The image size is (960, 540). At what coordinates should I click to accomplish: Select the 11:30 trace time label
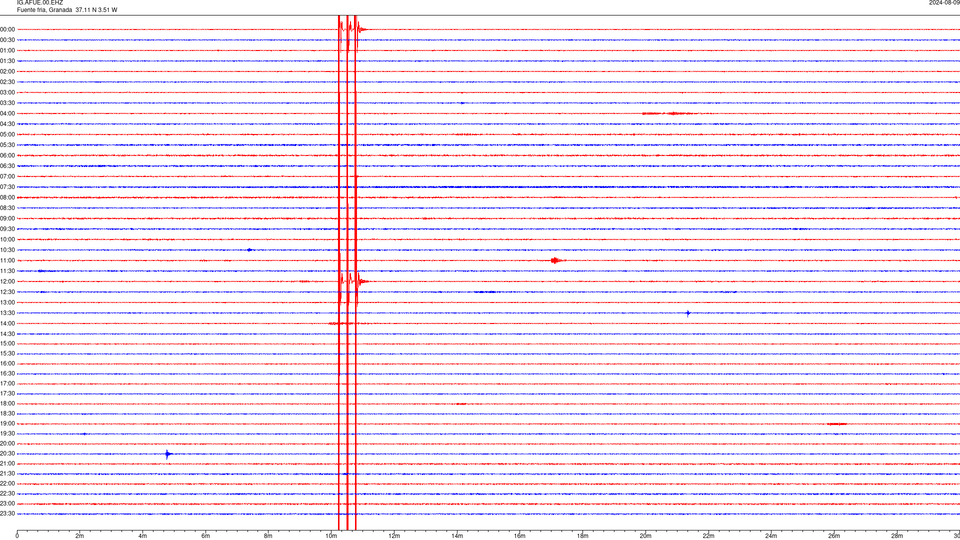tap(8, 271)
